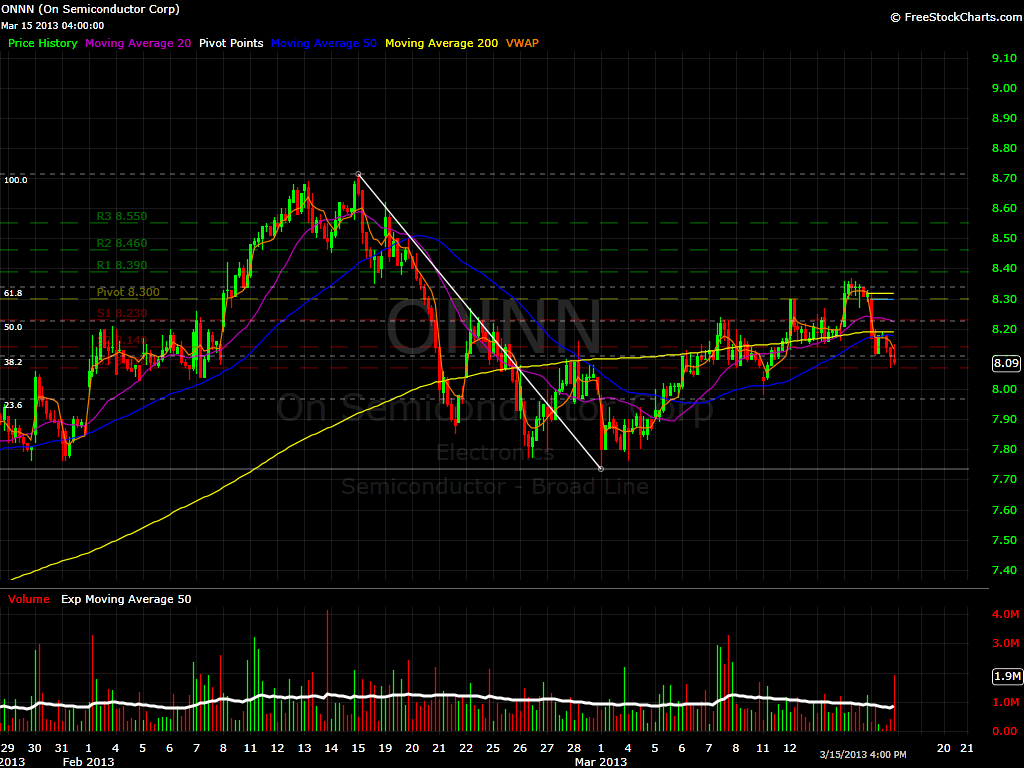This screenshot has width=1024, height=768.
Task: Select the R3 8.550 pivot level label
Action: click(x=122, y=216)
